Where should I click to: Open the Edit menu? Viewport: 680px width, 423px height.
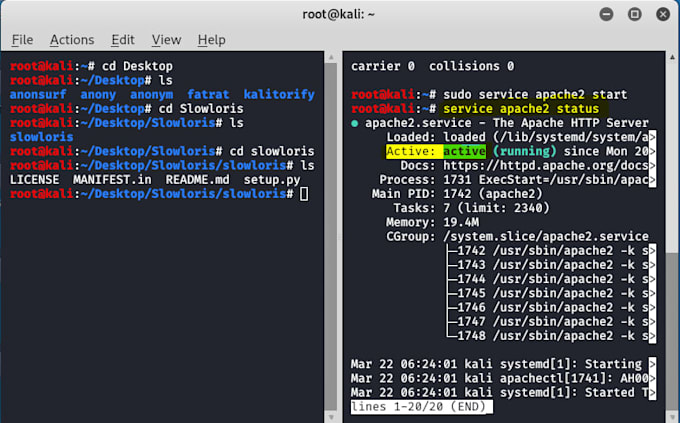pyautogui.click(x=123, y=40)
